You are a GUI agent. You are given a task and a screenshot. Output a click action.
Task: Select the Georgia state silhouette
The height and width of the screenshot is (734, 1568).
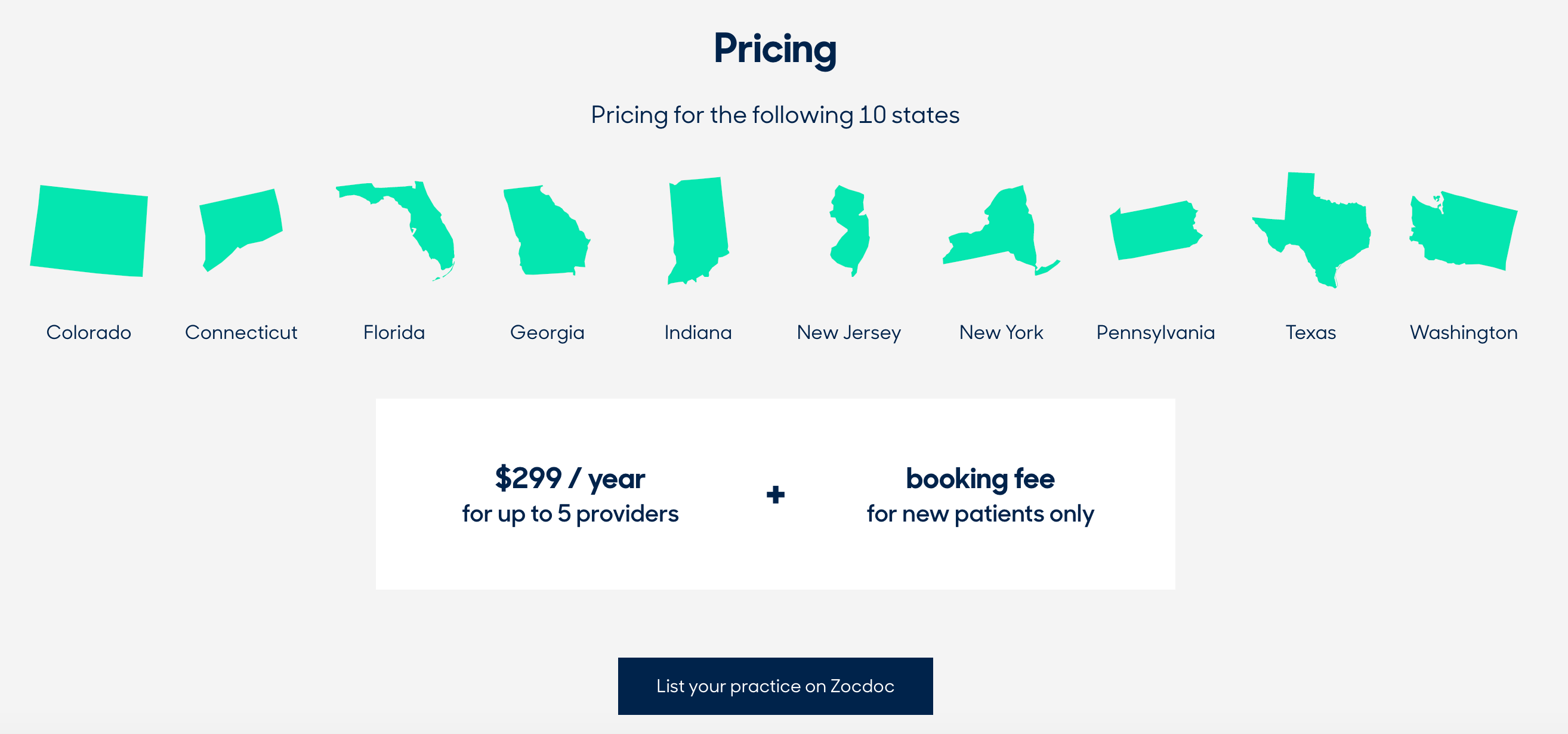tap(545, 230)
